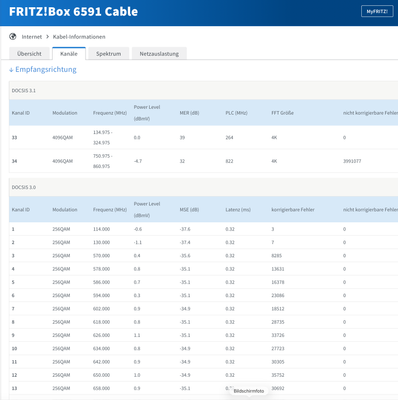Click correctable errors value 18512
This screenshot has height=400, width=398.
click(278, 309)
